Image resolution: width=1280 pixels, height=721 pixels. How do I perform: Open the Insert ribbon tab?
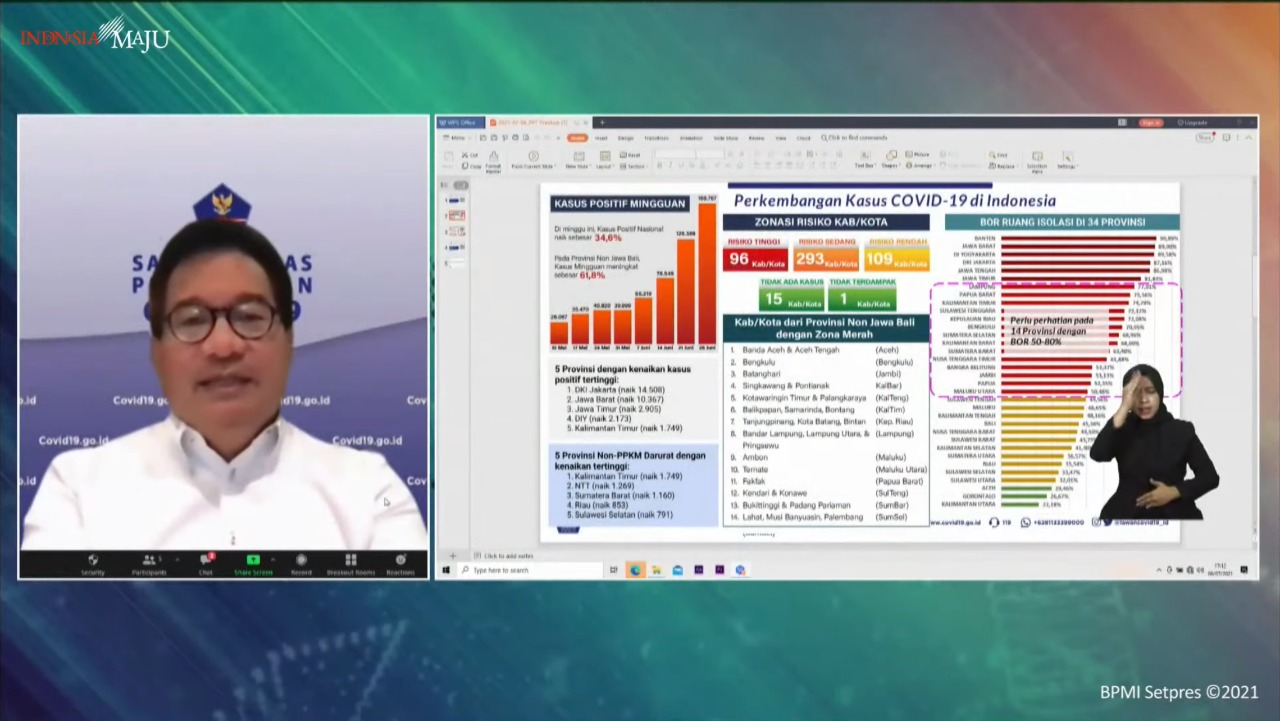601,138
